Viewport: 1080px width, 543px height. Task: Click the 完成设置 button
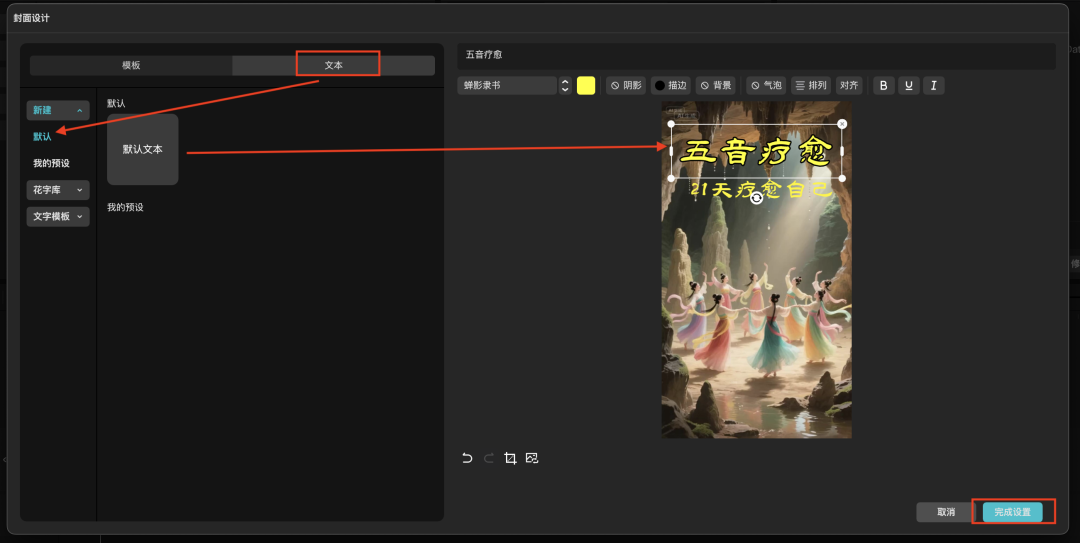click(1012, 512)
